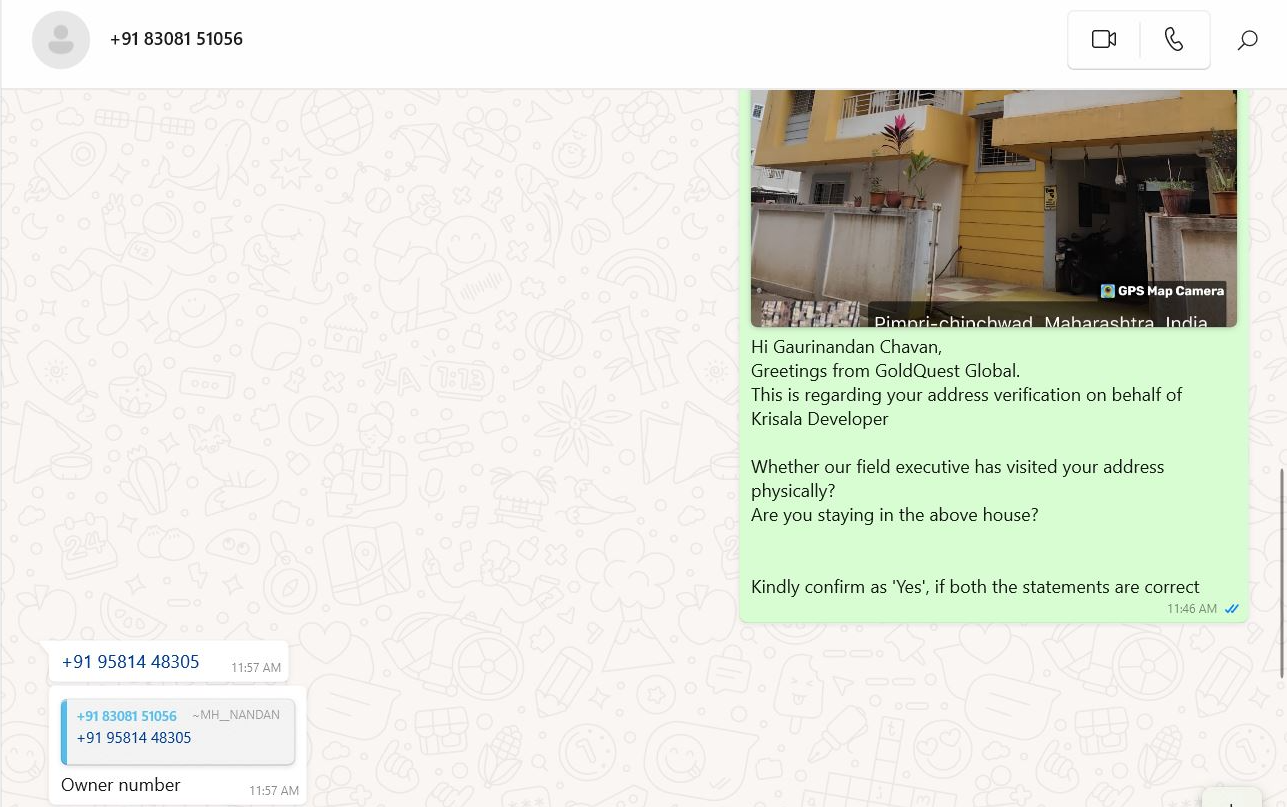Click the 11:46 AM message timestamp
This screenshot has height=807, width=1287.
(x=1192, y=609)
